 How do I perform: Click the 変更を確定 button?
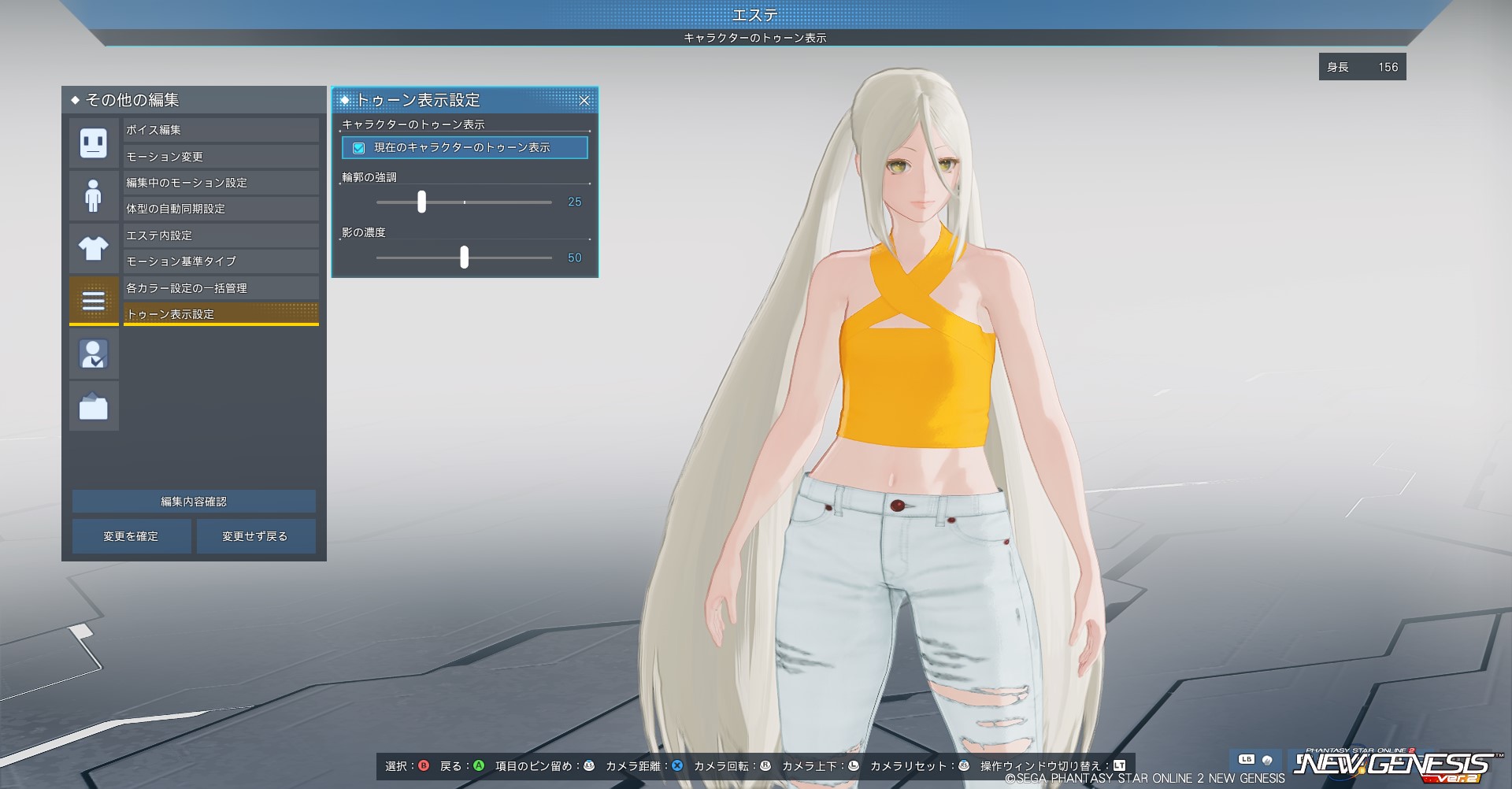pos(132,536)
